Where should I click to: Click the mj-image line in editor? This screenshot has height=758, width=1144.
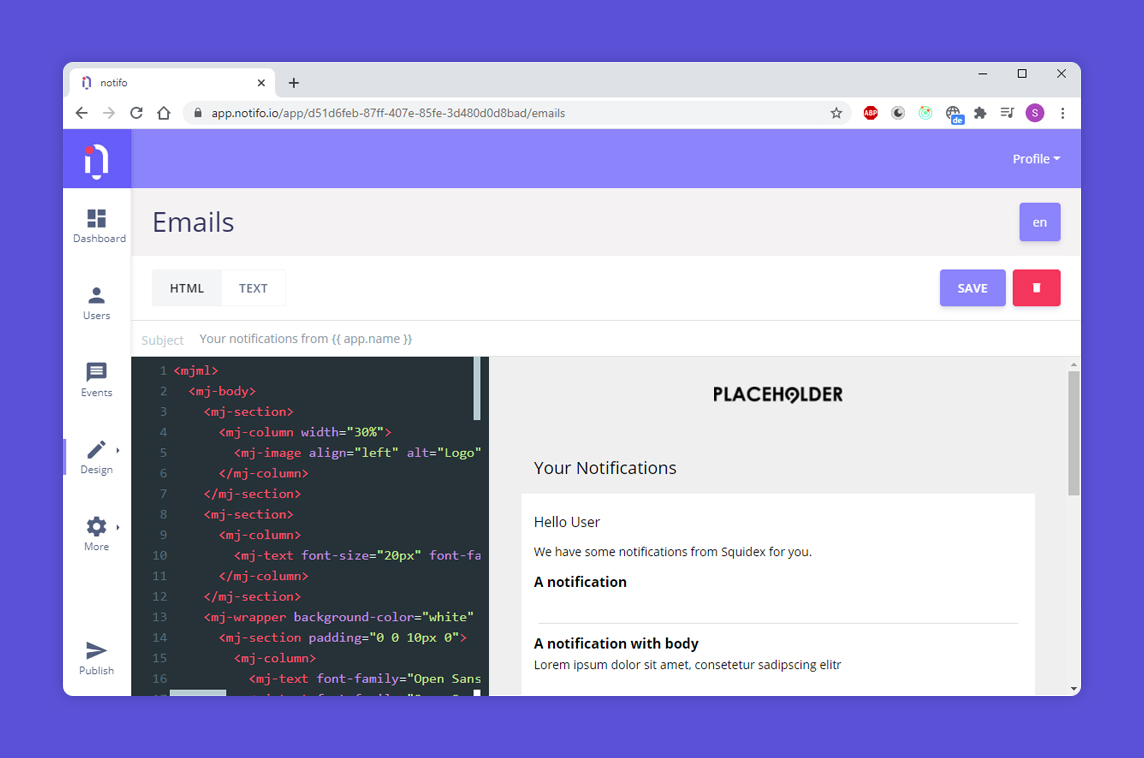click(358, 452)
